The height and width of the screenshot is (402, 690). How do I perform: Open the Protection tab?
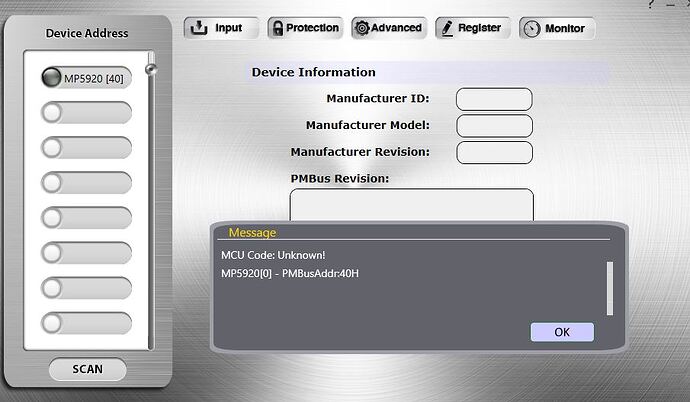point(305,28)
